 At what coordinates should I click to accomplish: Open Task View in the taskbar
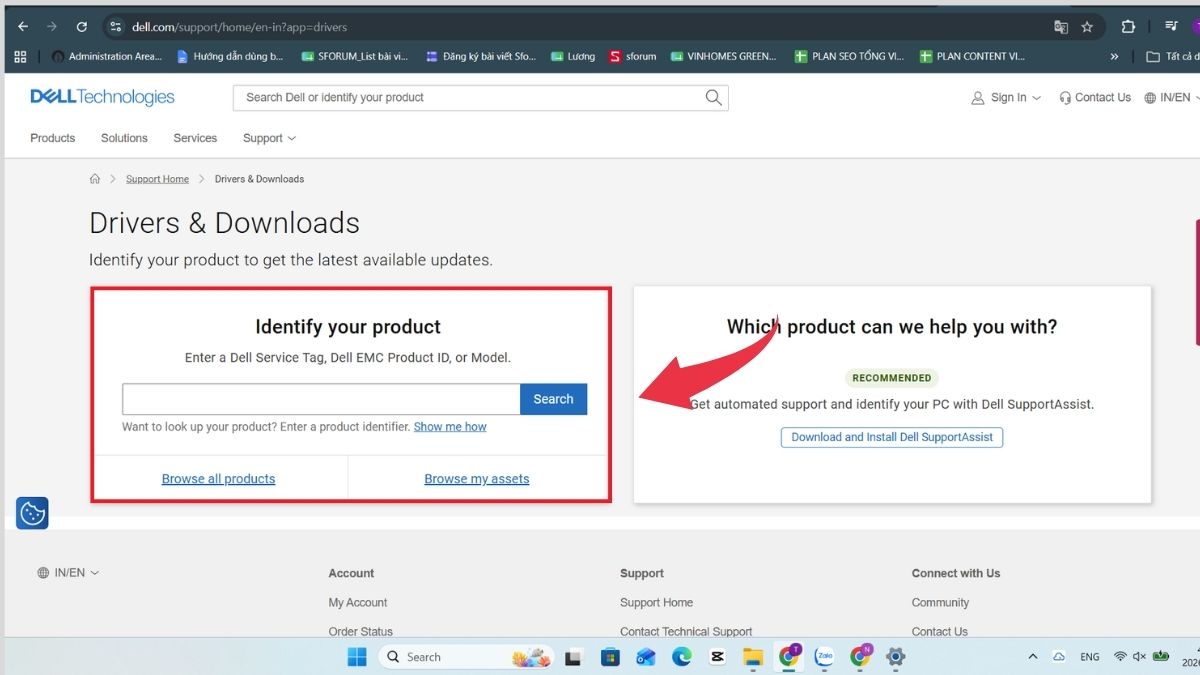pyautogui.click(x=573, y=657)
